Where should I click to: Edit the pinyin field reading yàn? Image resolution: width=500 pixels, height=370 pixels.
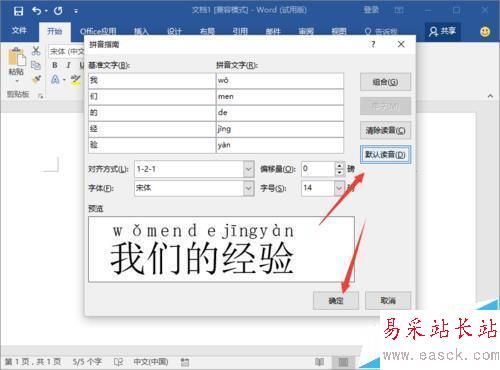click(x=280, y=145)
